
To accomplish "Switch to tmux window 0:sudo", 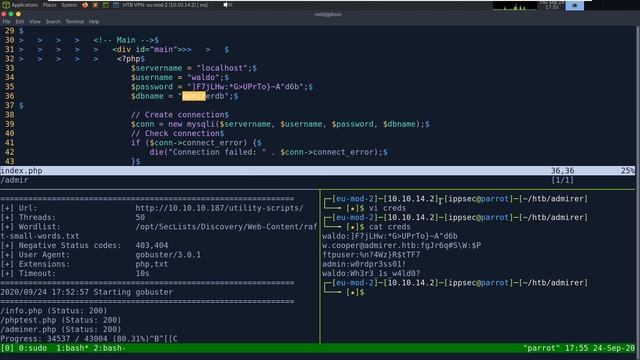I will tap(33, 348).
